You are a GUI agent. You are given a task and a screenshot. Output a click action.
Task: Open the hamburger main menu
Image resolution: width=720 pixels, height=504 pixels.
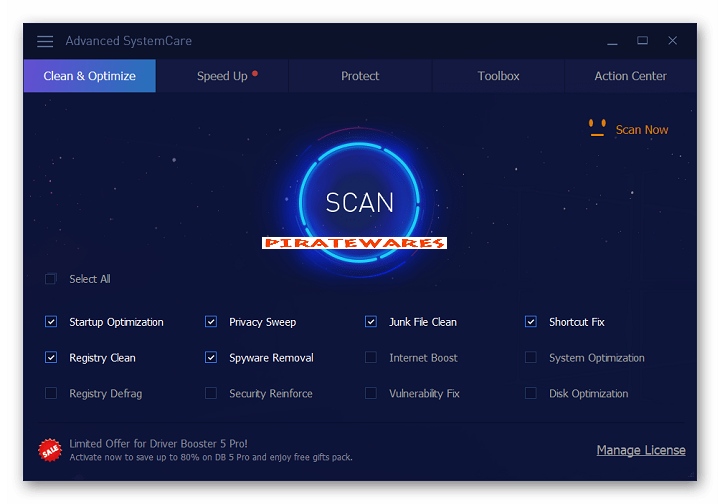(x=45, y=41)
